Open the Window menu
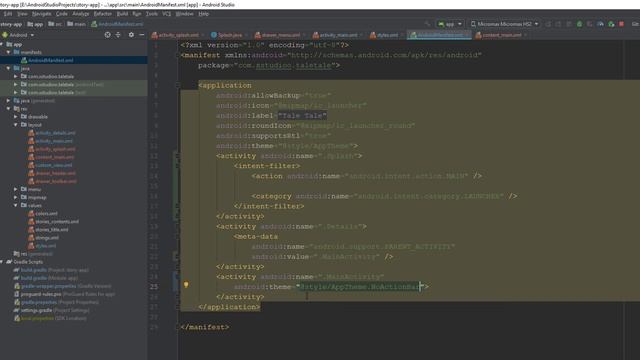The width and height of the screenshot is (640, 360). click(184, 14)
